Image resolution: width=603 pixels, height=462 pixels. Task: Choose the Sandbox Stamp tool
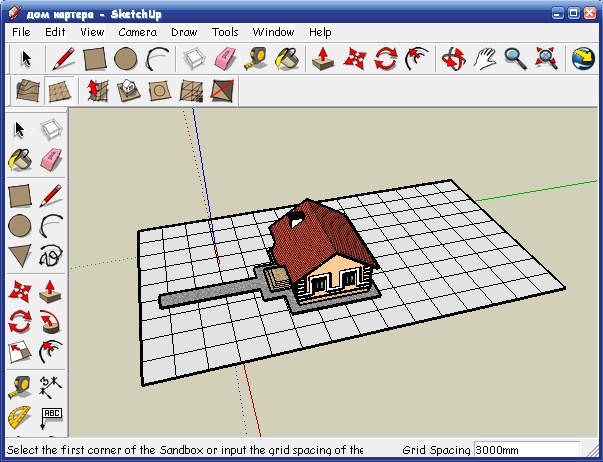pos(128,91)
